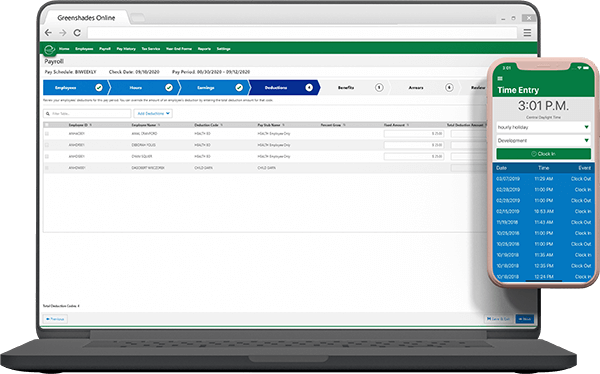Click the Greenshades logo in the green bar
The height and width of the screenshot is (374, 600).
(x=50, y=49)
